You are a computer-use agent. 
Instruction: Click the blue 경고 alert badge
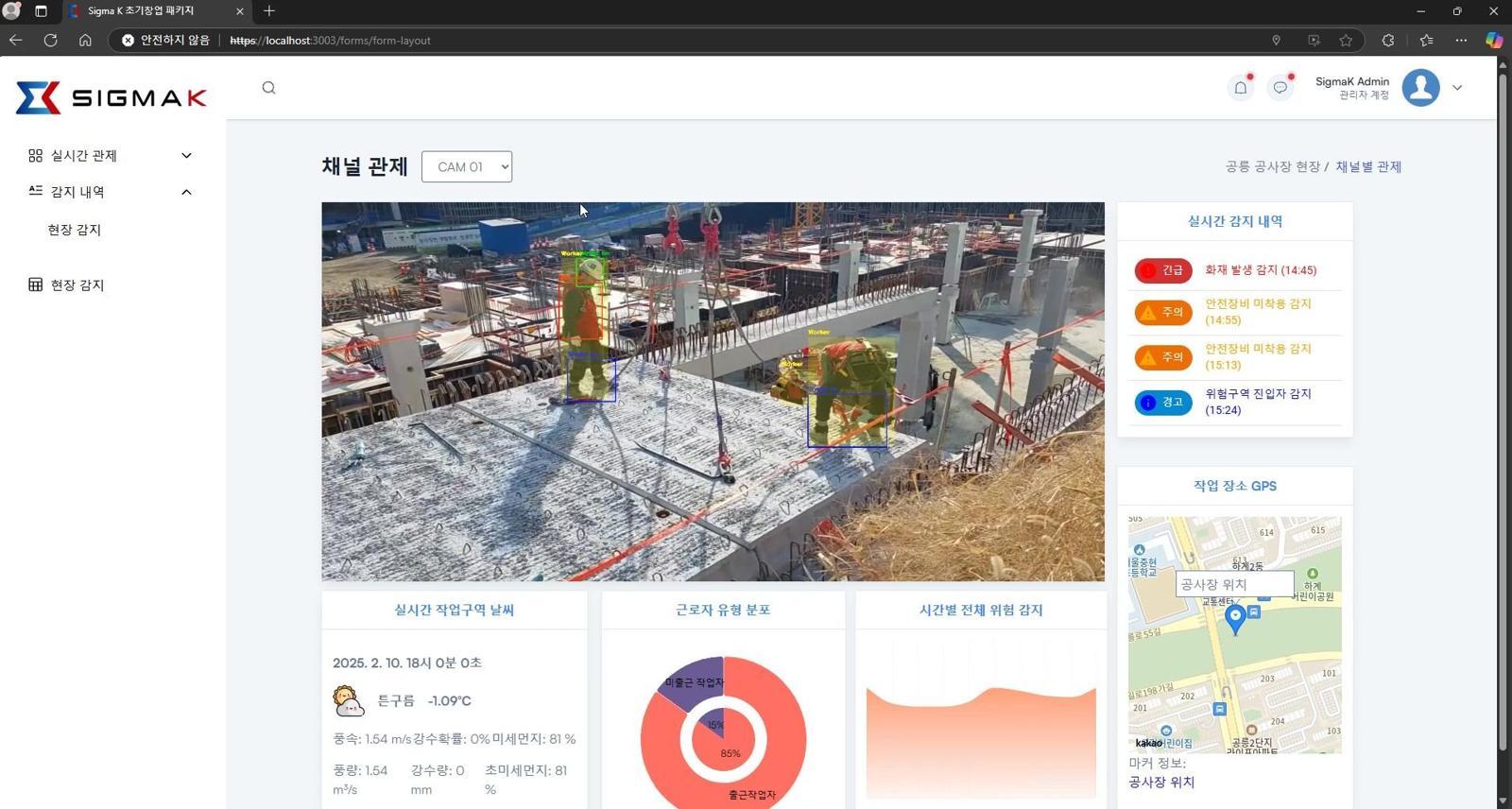coord(1163,403)
